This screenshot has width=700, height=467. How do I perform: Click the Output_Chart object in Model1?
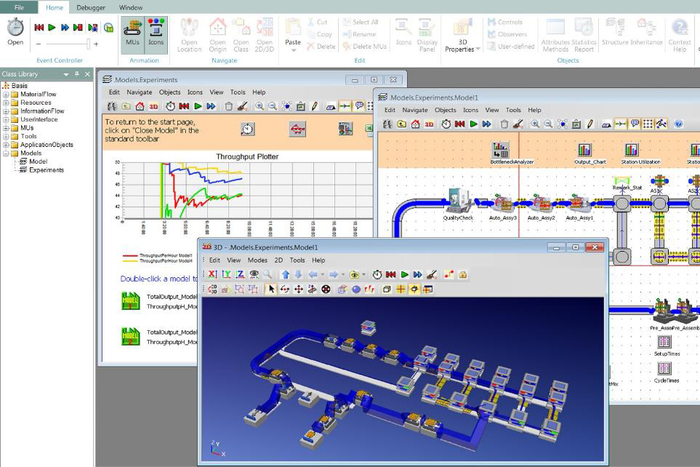tap(584, 150)
